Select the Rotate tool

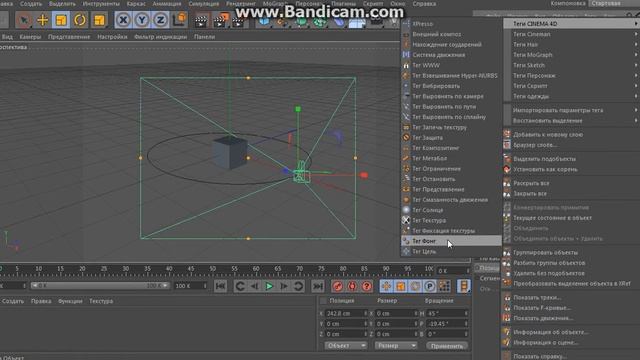(80, 20)
